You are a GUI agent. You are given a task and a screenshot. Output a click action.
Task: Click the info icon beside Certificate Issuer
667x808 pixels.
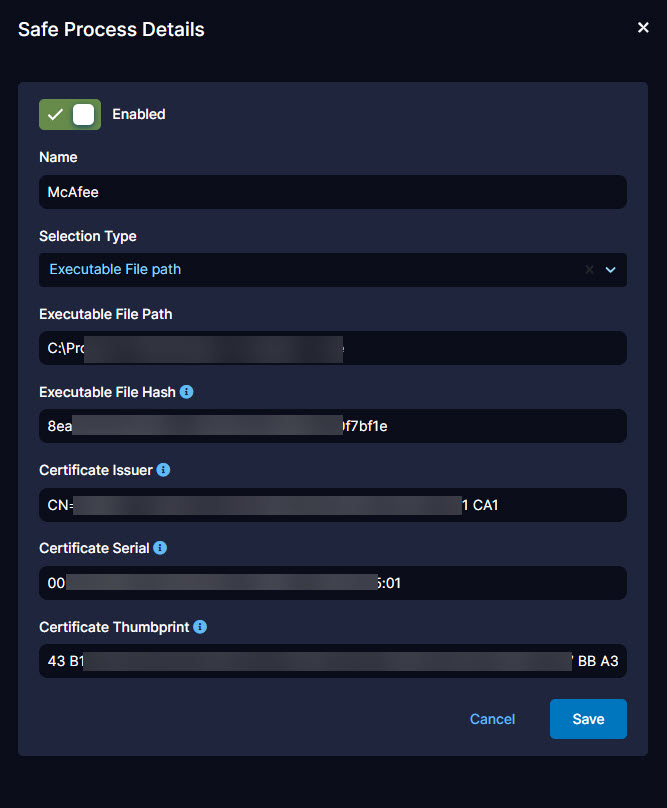point(163,470)
